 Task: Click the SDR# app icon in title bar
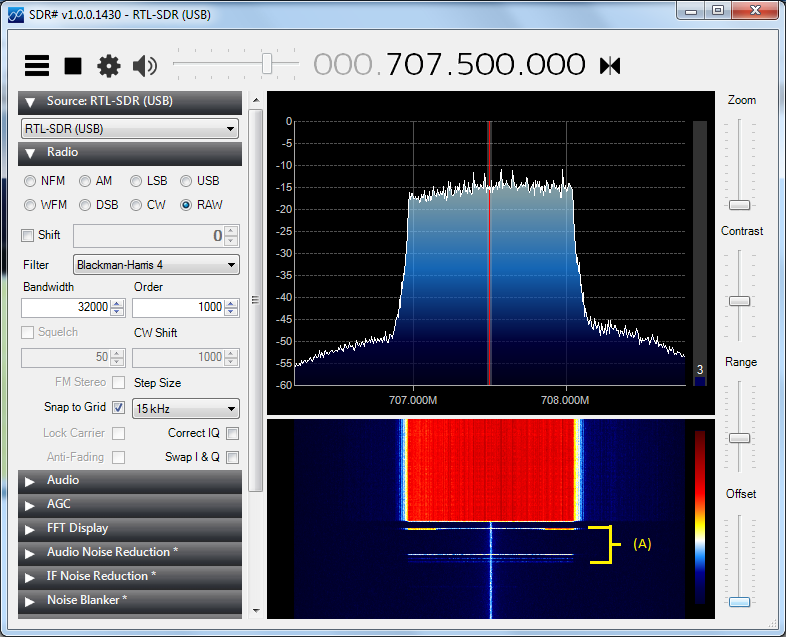point(16,15)
